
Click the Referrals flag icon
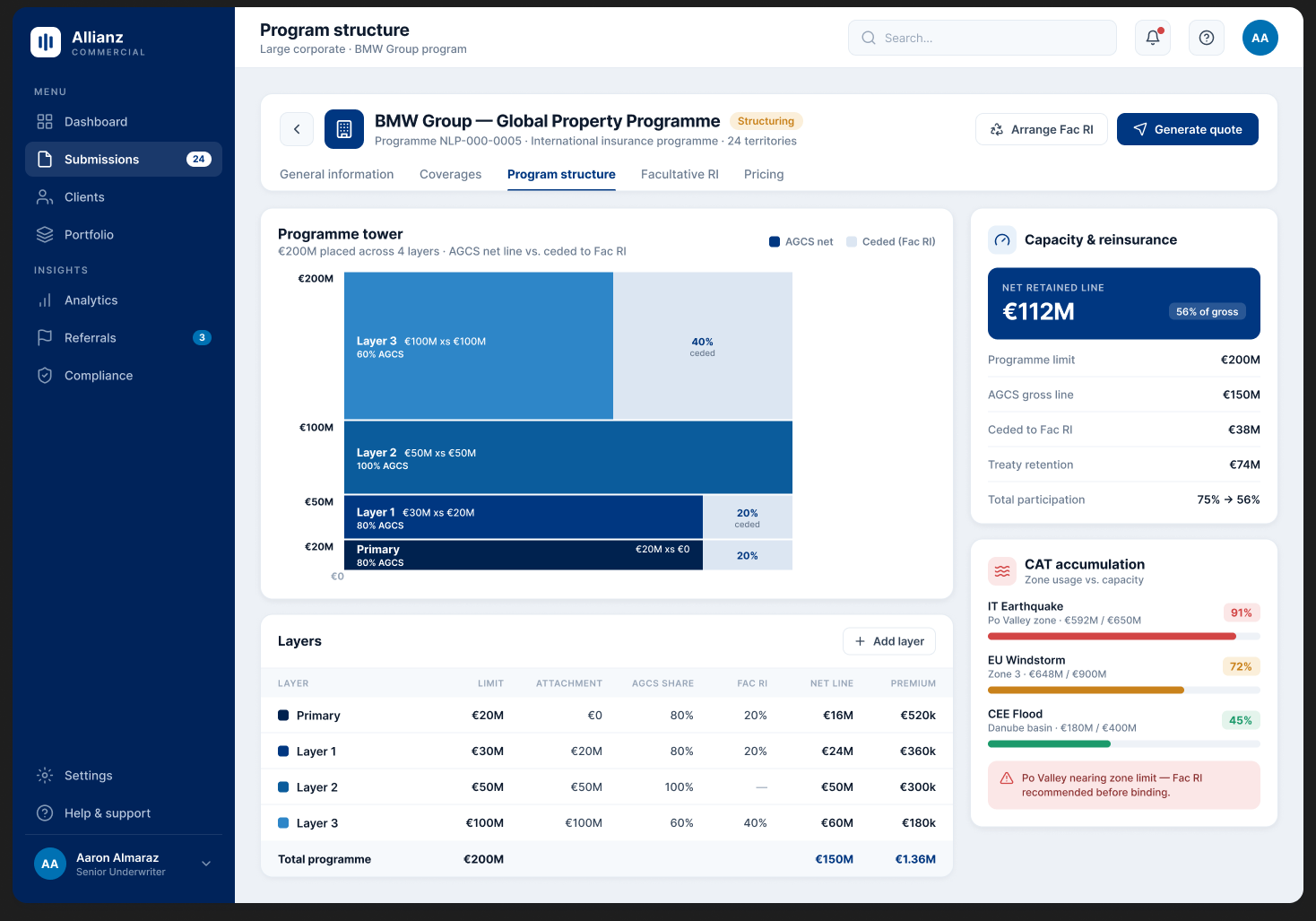pyautogui.click(x=45, y=338)
